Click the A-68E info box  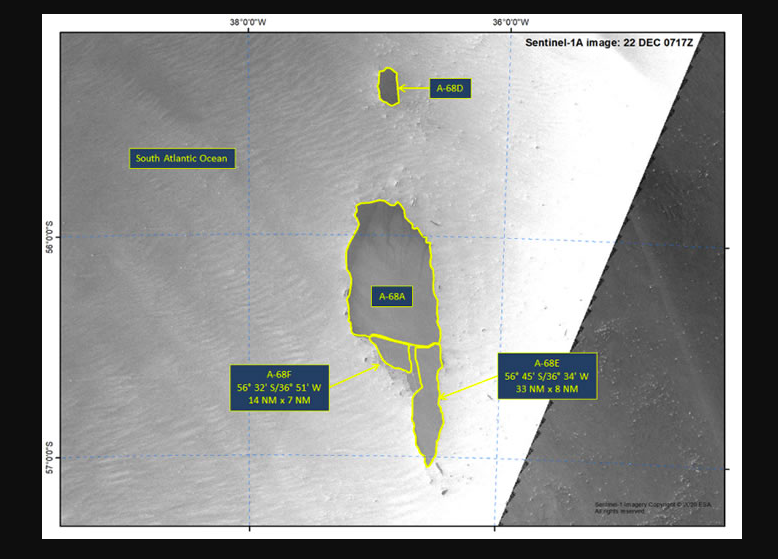[x=547, y=376]
